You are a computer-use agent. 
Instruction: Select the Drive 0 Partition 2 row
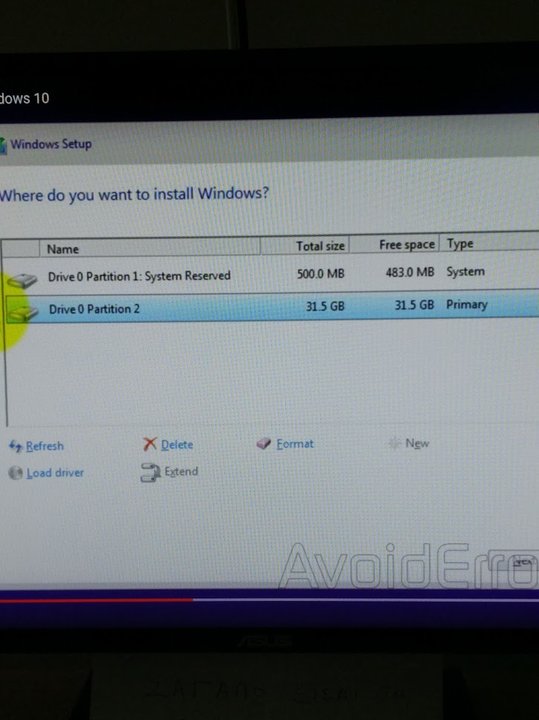[x=272, y=306]
